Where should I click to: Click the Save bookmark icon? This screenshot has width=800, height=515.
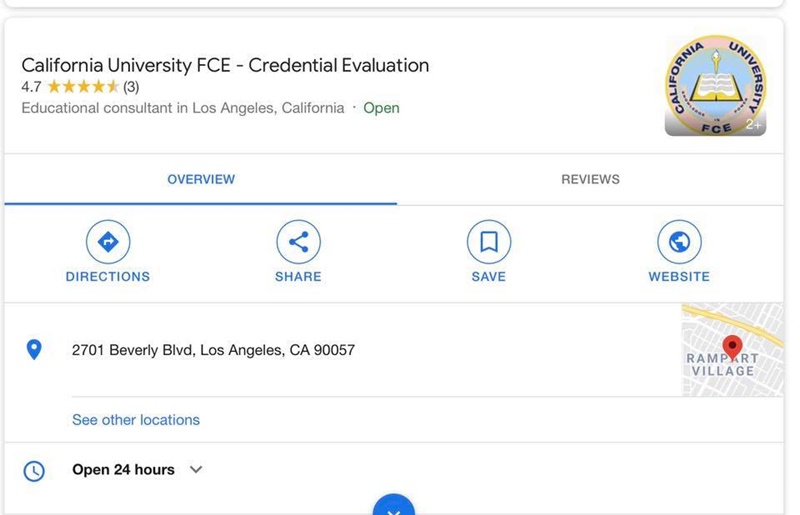[x=489, y=242]
